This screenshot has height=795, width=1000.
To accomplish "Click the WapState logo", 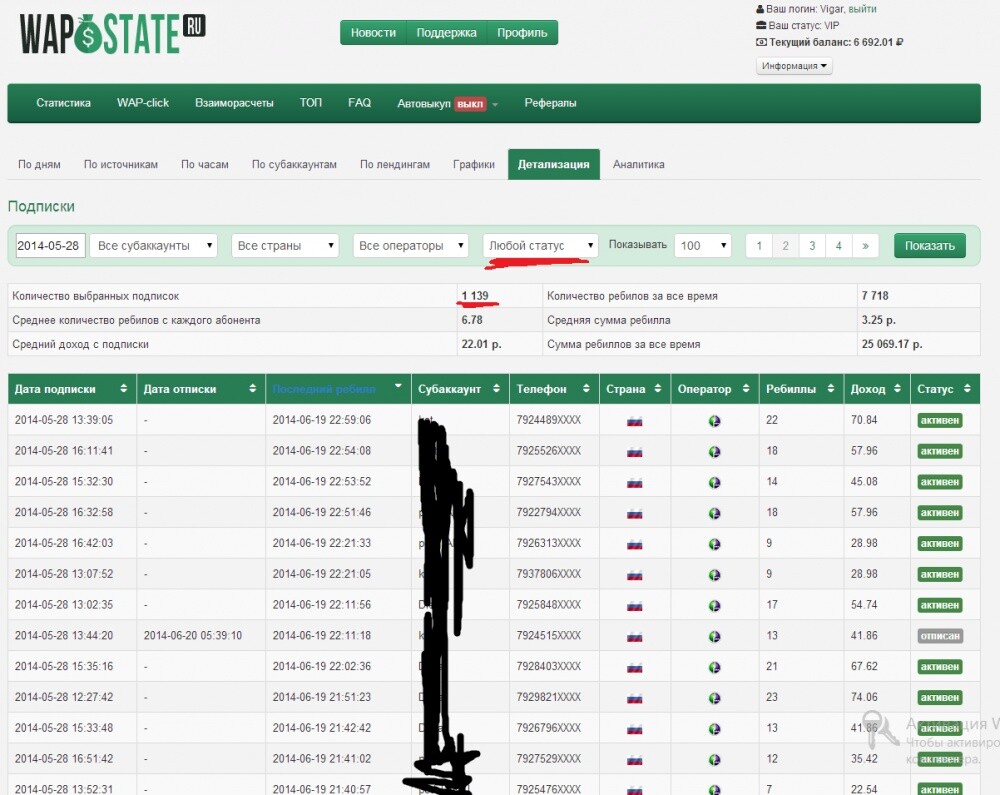I will click(x=112, y=34).
